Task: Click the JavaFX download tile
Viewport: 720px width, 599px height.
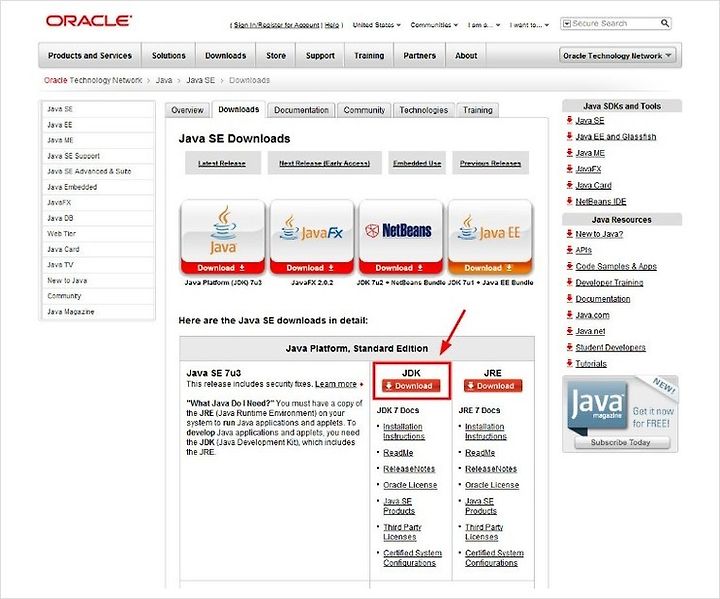Action: tap(312, 237)
